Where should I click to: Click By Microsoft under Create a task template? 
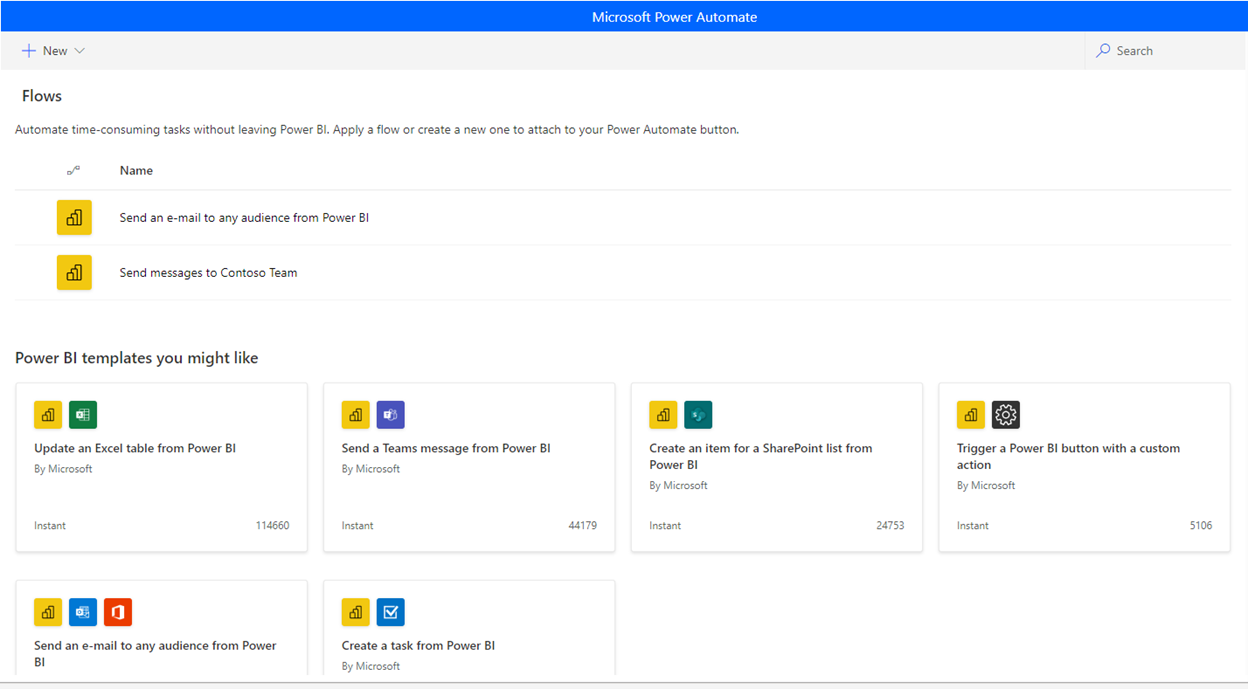(371, 666)
